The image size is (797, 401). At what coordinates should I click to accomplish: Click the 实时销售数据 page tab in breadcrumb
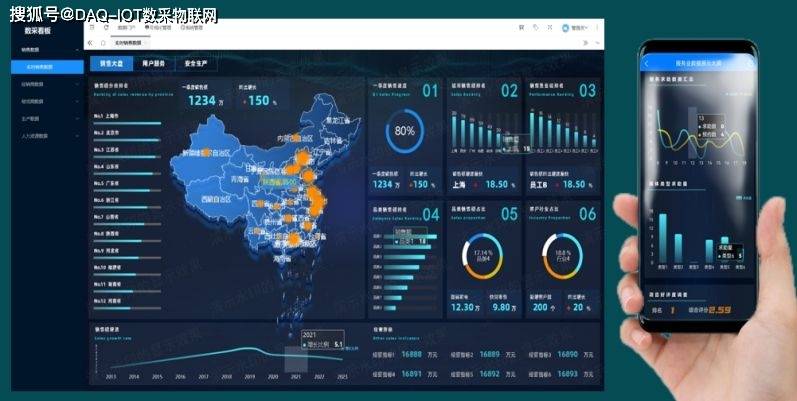coord(129,43)
